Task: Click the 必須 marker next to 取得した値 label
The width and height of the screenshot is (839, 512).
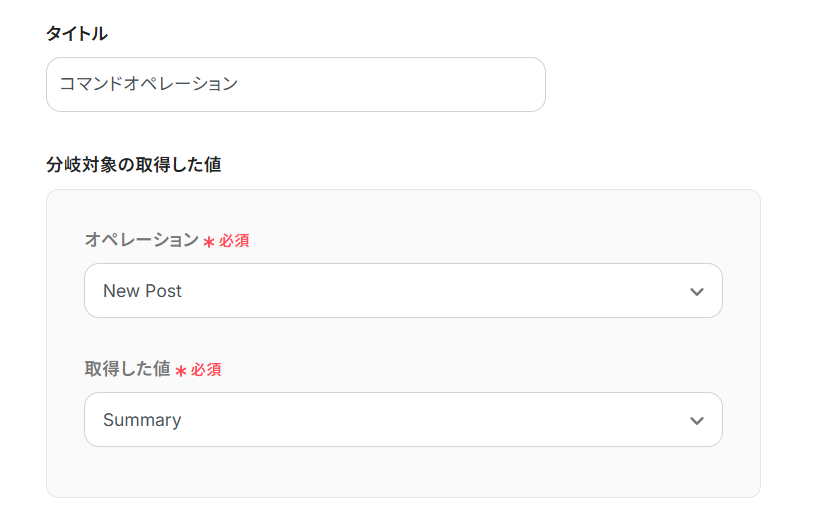Action: point(206,370)
